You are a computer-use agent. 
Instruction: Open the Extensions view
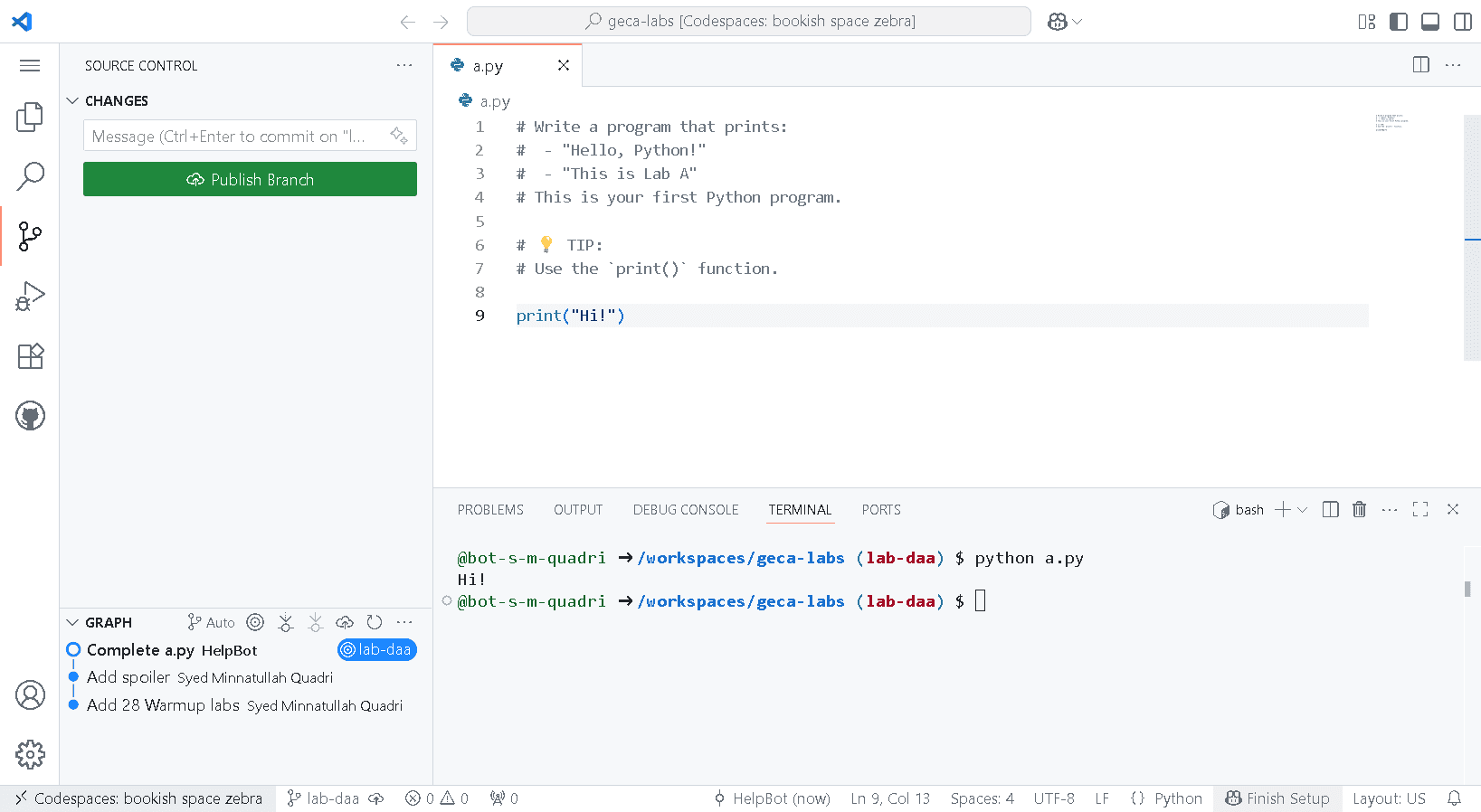point(30,355)
